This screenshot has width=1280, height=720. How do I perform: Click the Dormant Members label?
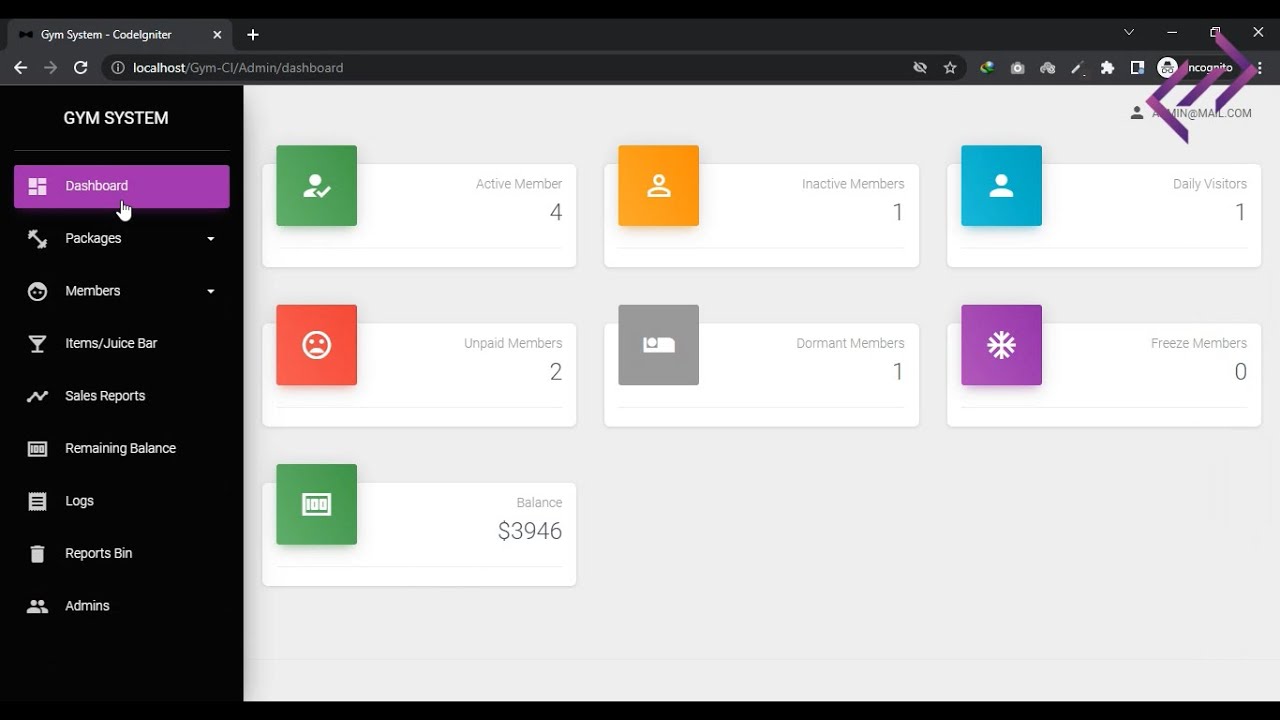[850, 343]
